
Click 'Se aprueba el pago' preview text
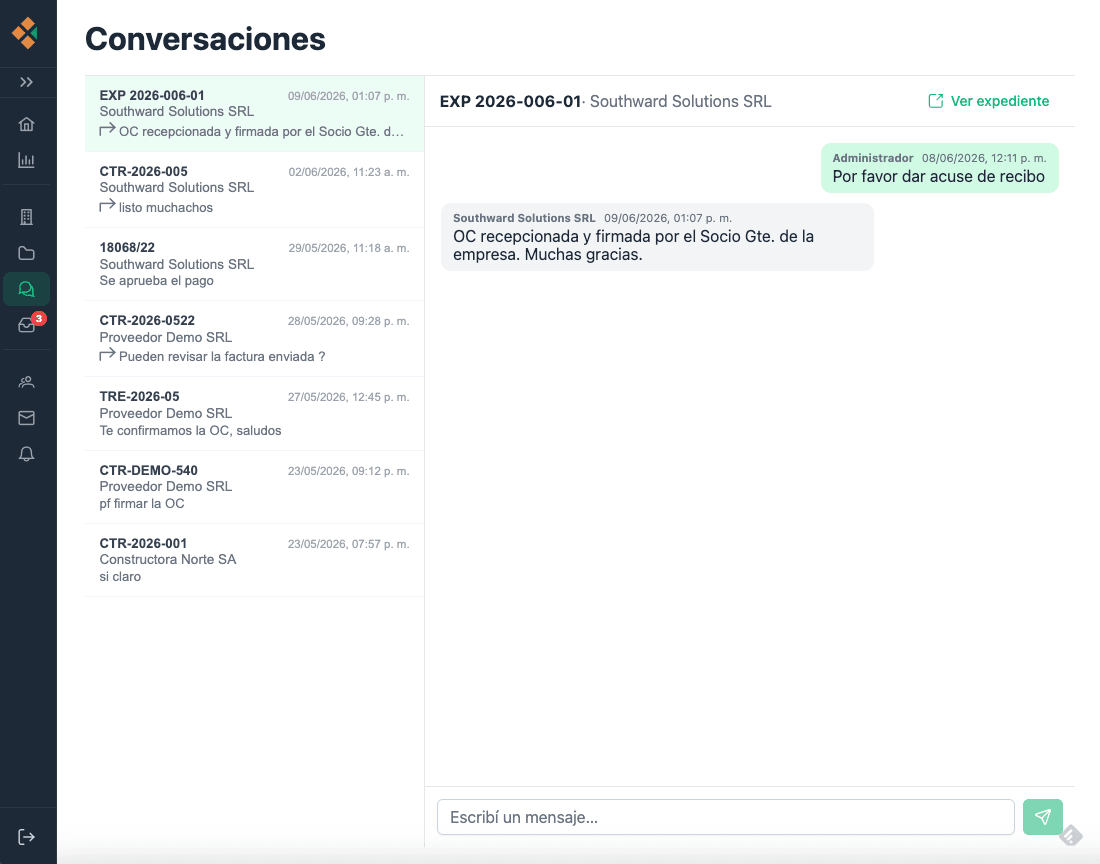(x=156, y=281)
